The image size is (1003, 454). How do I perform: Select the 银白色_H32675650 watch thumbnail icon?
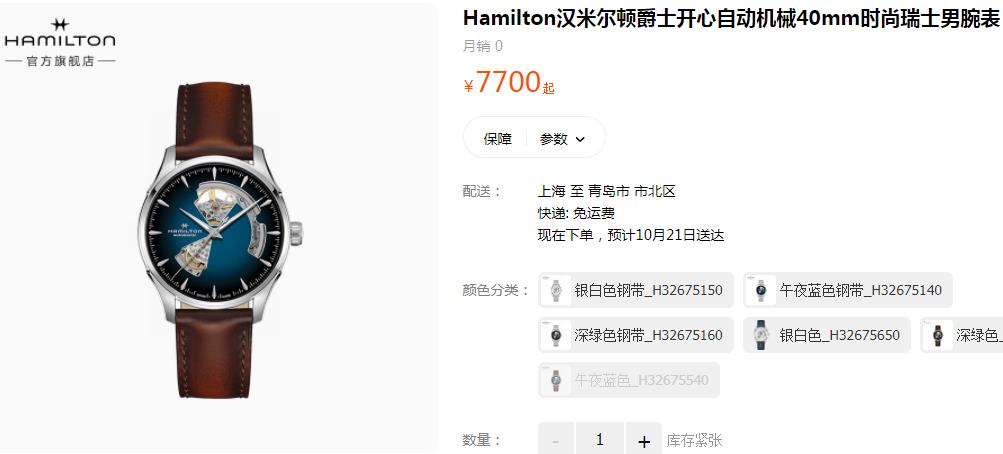click(x=761, y=335)
